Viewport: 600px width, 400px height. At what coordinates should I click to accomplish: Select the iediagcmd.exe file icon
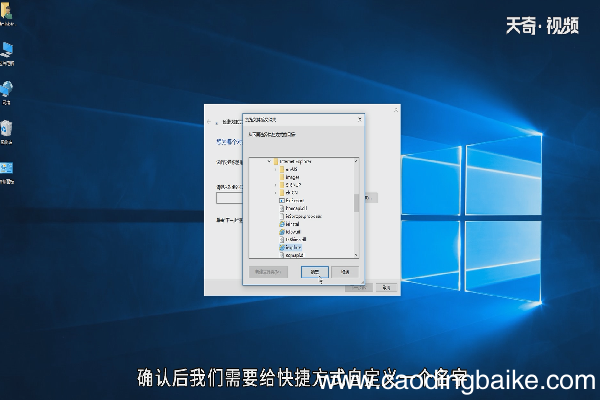coord(282,216)
